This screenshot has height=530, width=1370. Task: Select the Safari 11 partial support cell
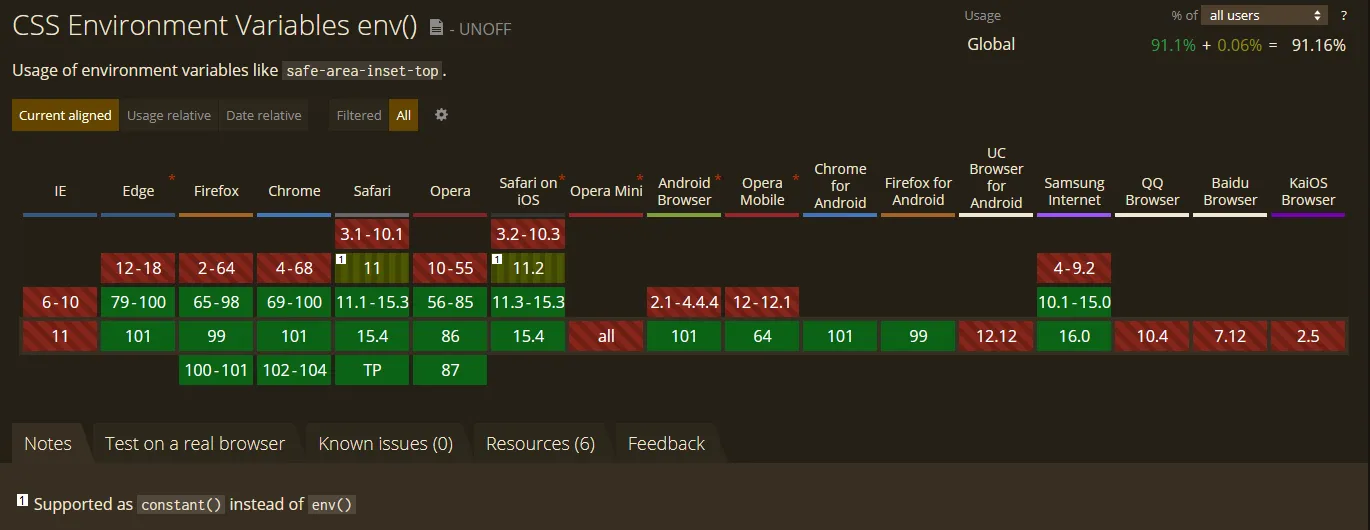372,268
